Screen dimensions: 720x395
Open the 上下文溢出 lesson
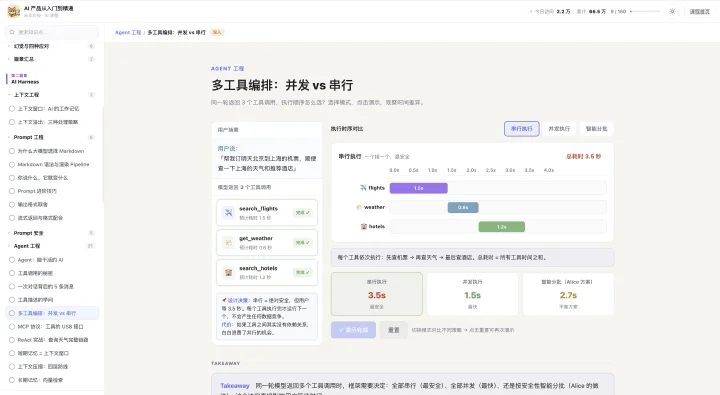pyautogui.click(x=48, y=122)
